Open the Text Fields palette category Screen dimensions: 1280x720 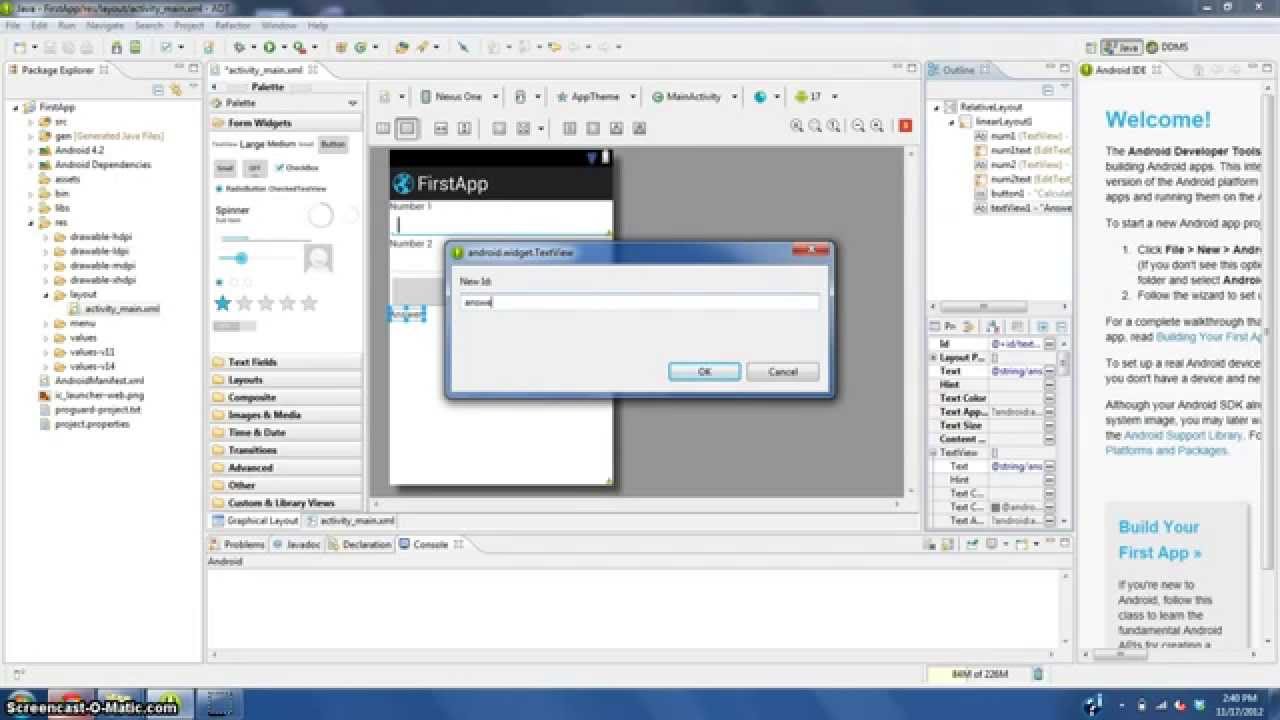[x=285, y=362]
